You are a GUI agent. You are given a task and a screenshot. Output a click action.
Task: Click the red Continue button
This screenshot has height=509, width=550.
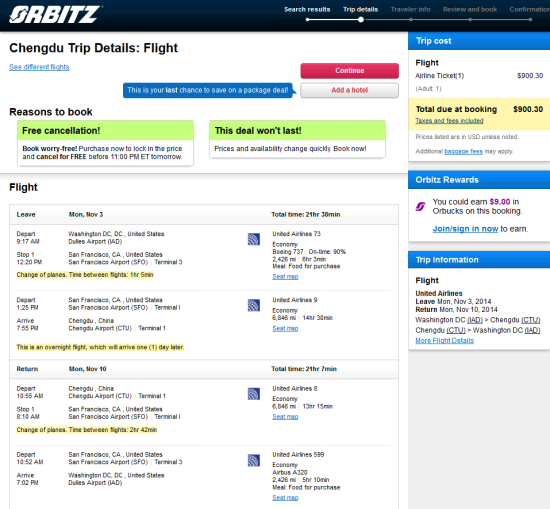pyautogui.click(x=349, y=71)
